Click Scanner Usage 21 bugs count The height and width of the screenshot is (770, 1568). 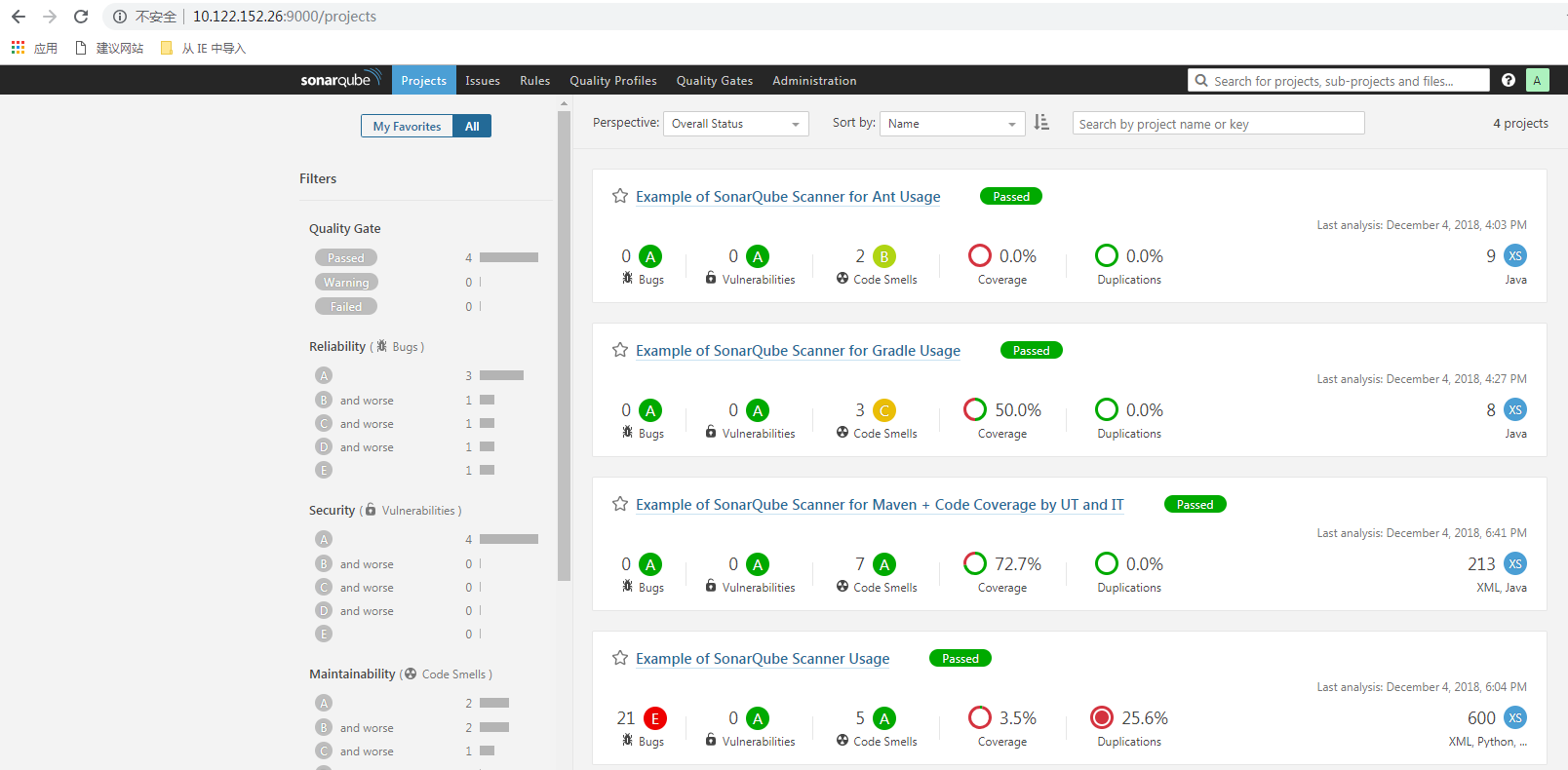[x=626, y=718]
